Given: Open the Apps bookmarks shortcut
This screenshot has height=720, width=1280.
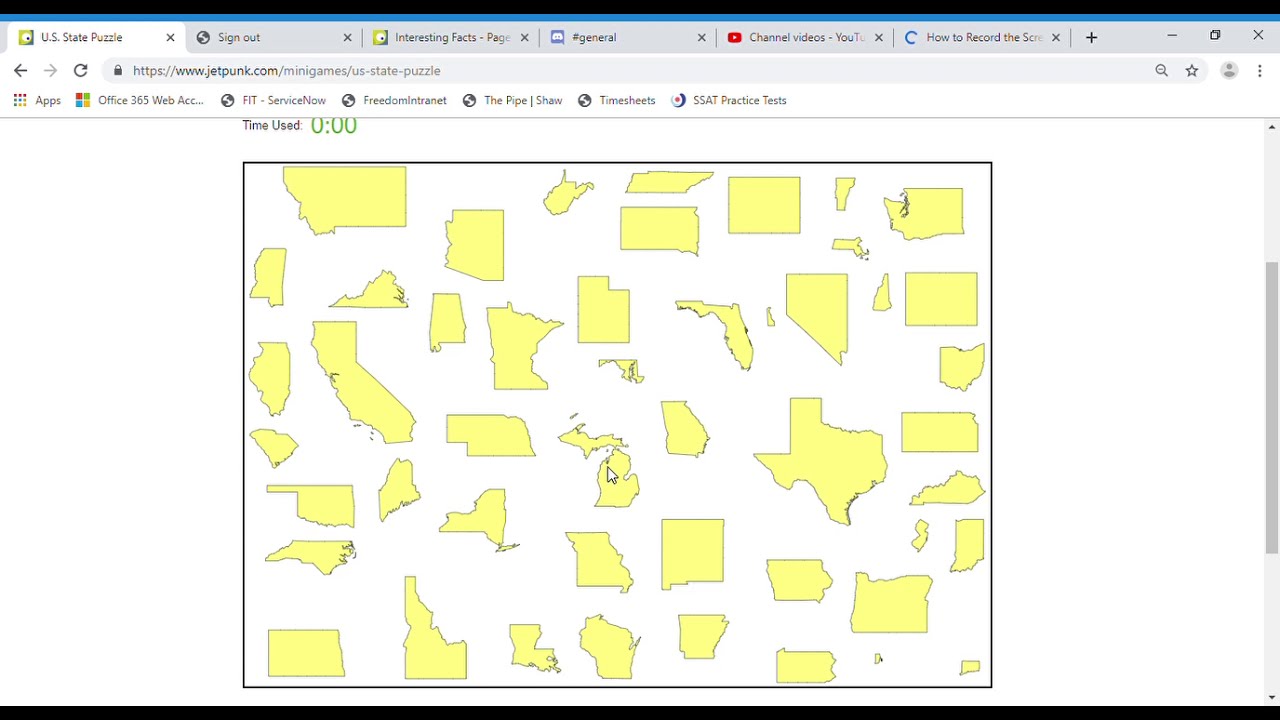Looking at the screenshot, I should coord(37,100).
